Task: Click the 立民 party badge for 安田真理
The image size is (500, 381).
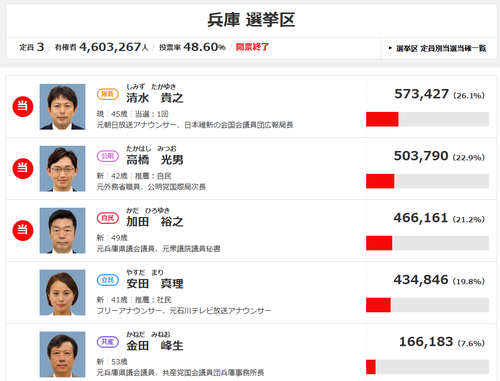Action: point(108,280)
